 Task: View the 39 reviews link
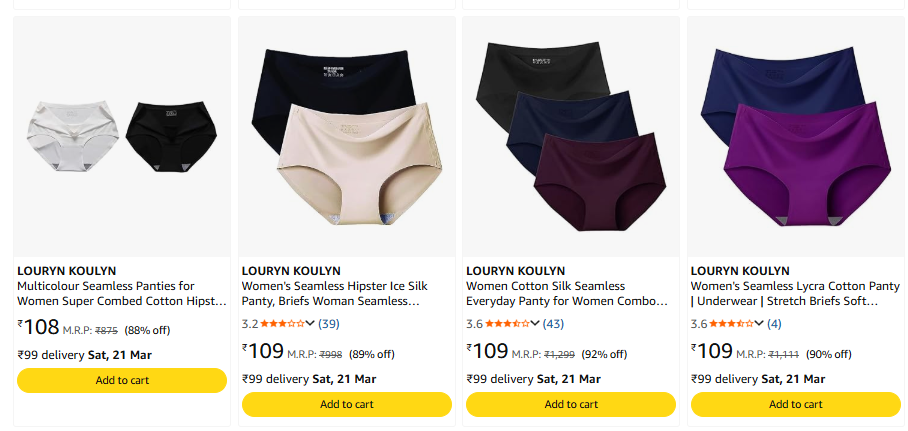coord(329,323)
